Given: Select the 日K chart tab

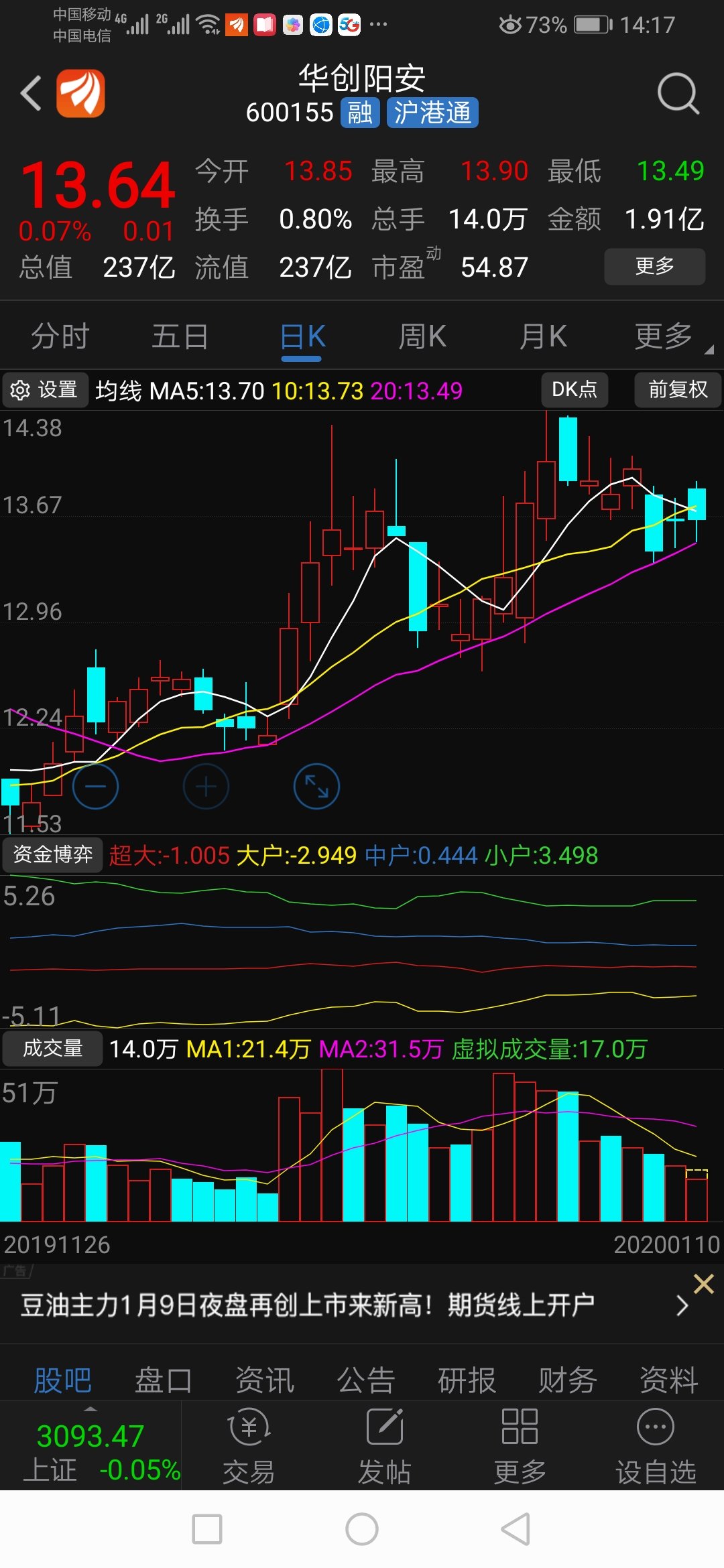Looking at the screenshot, I should (302, 336).
